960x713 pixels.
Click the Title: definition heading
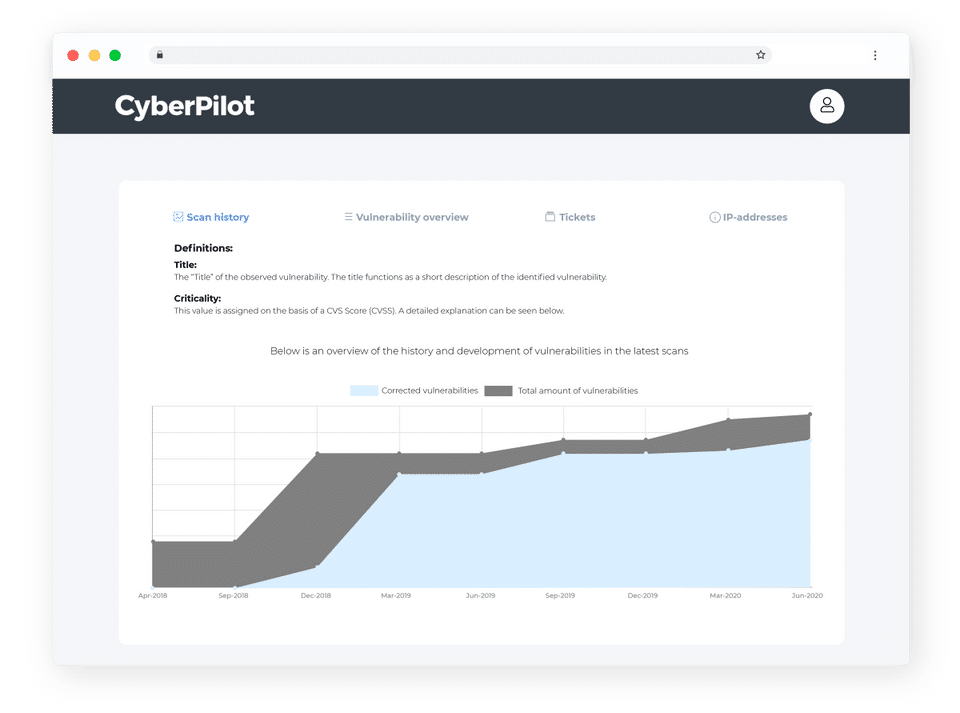tap(186, 265)
